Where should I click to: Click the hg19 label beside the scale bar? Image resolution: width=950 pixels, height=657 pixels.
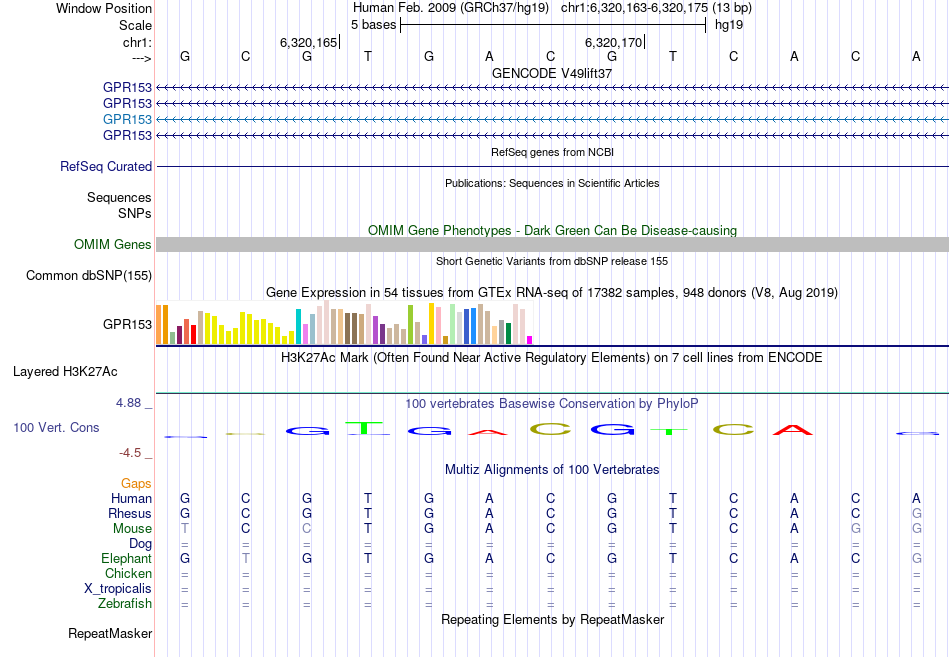(x=729, y=25)
